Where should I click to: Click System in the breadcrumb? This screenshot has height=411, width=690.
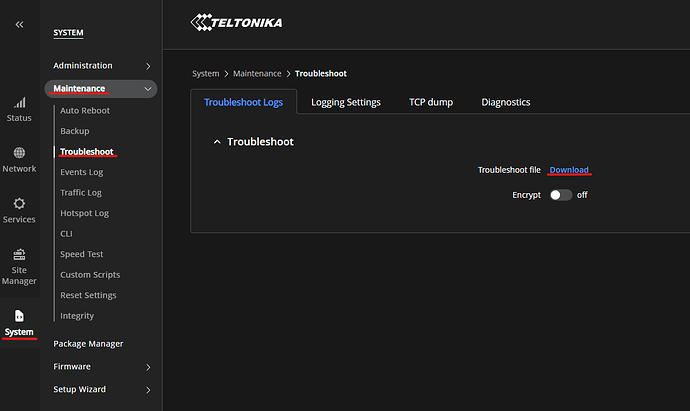[206, 73]
